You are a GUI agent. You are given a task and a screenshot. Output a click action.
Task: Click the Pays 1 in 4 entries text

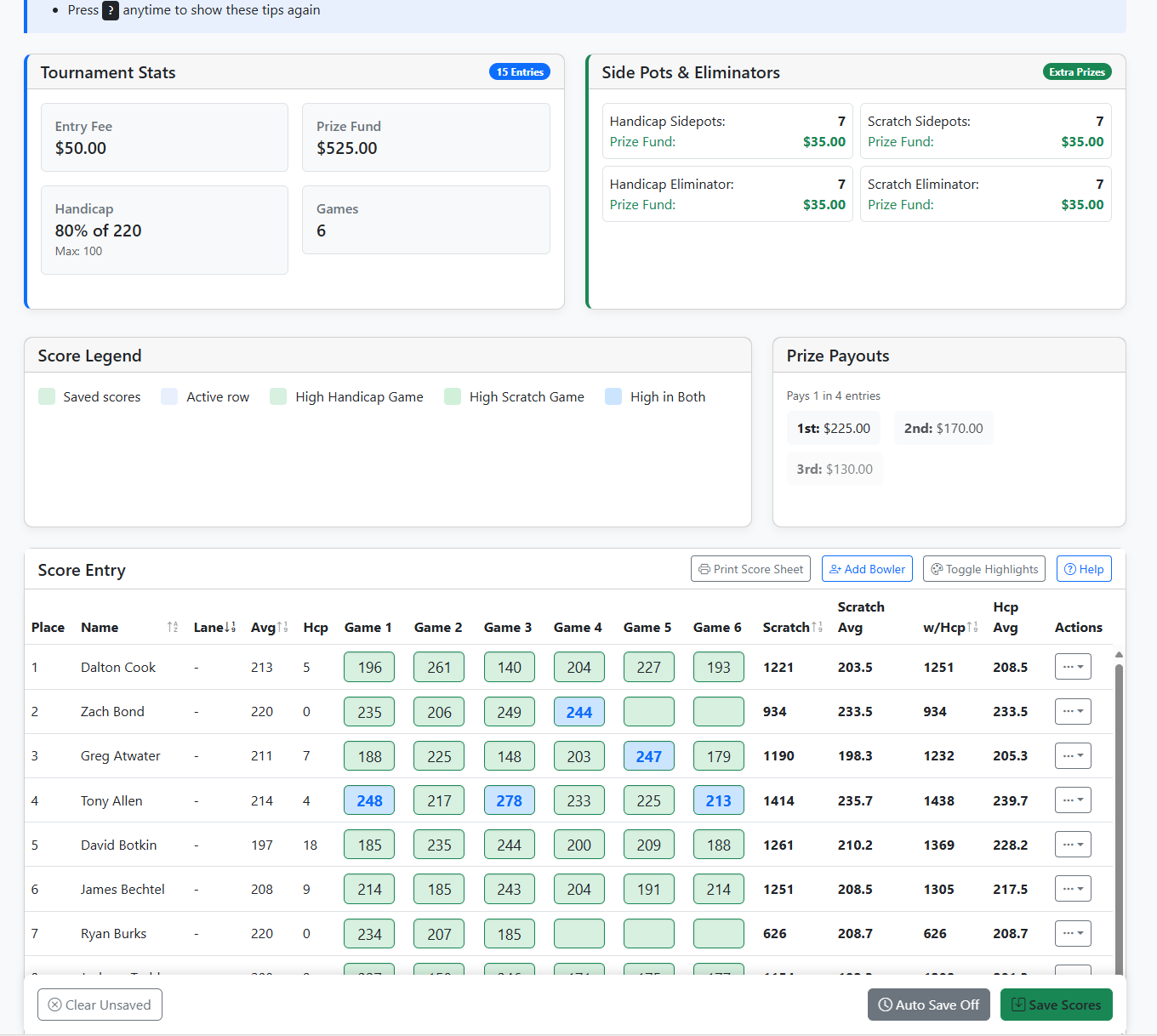pos(834,396)
